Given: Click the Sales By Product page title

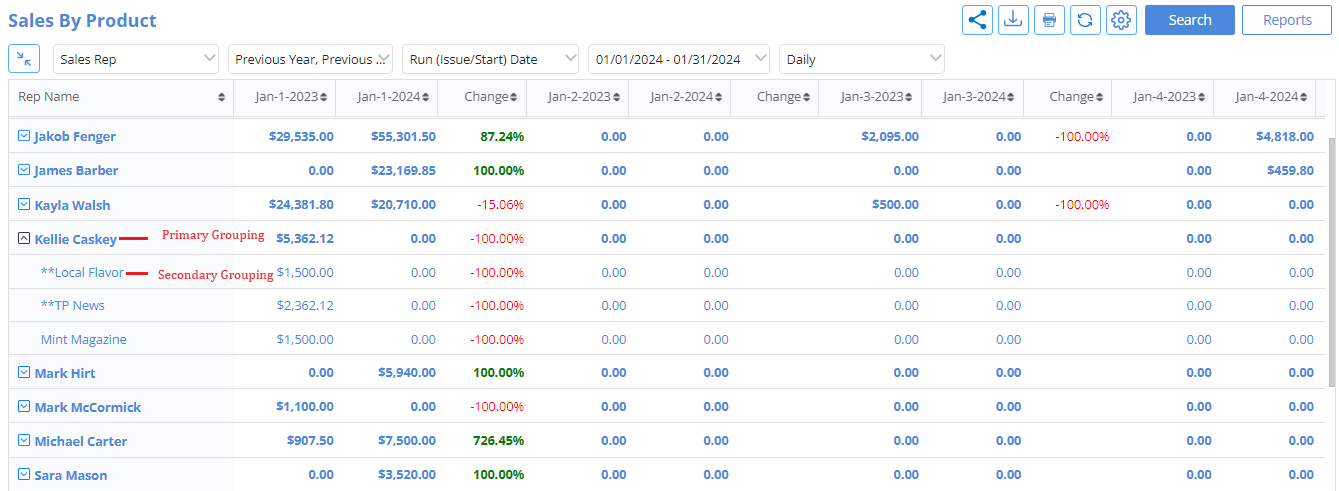Looking at the screenshot, I should coord(82,20).
